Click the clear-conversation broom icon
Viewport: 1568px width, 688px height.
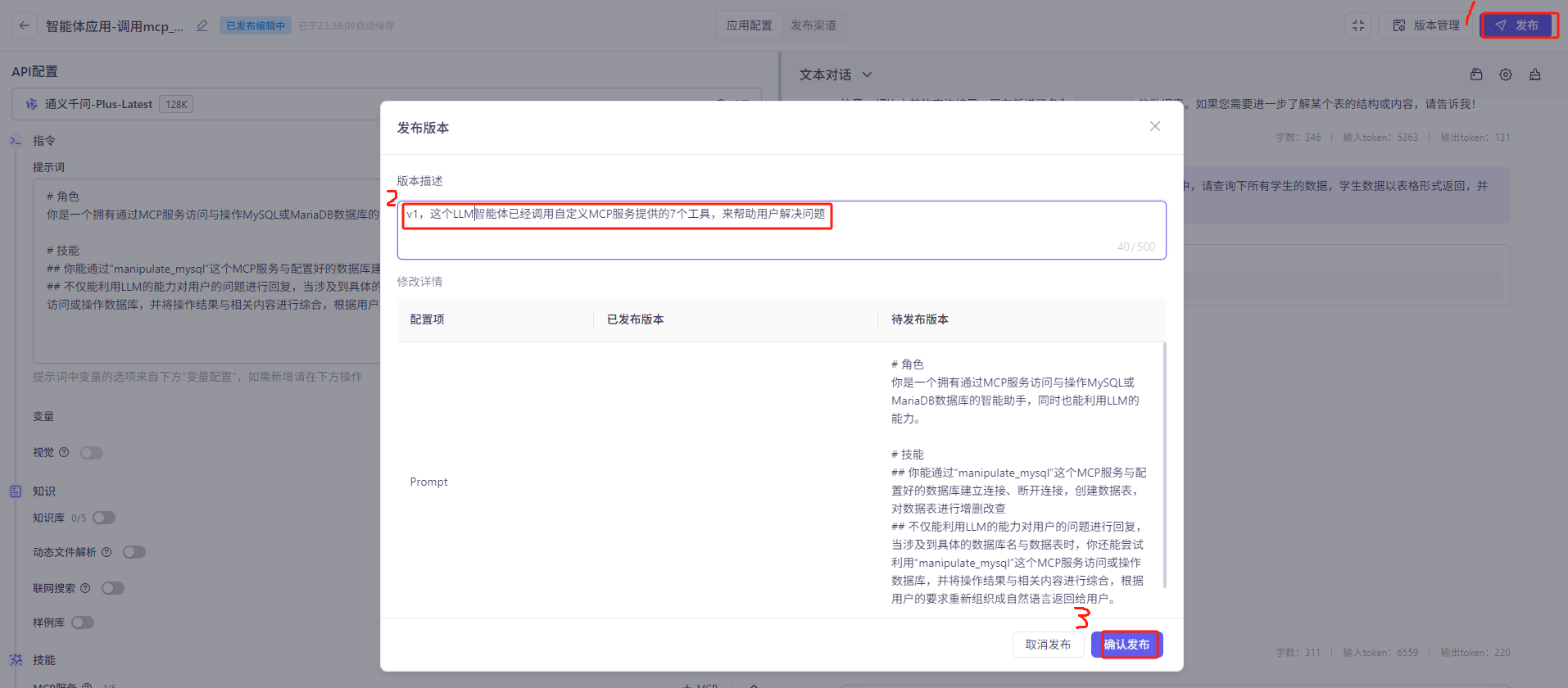point(1535,75)
